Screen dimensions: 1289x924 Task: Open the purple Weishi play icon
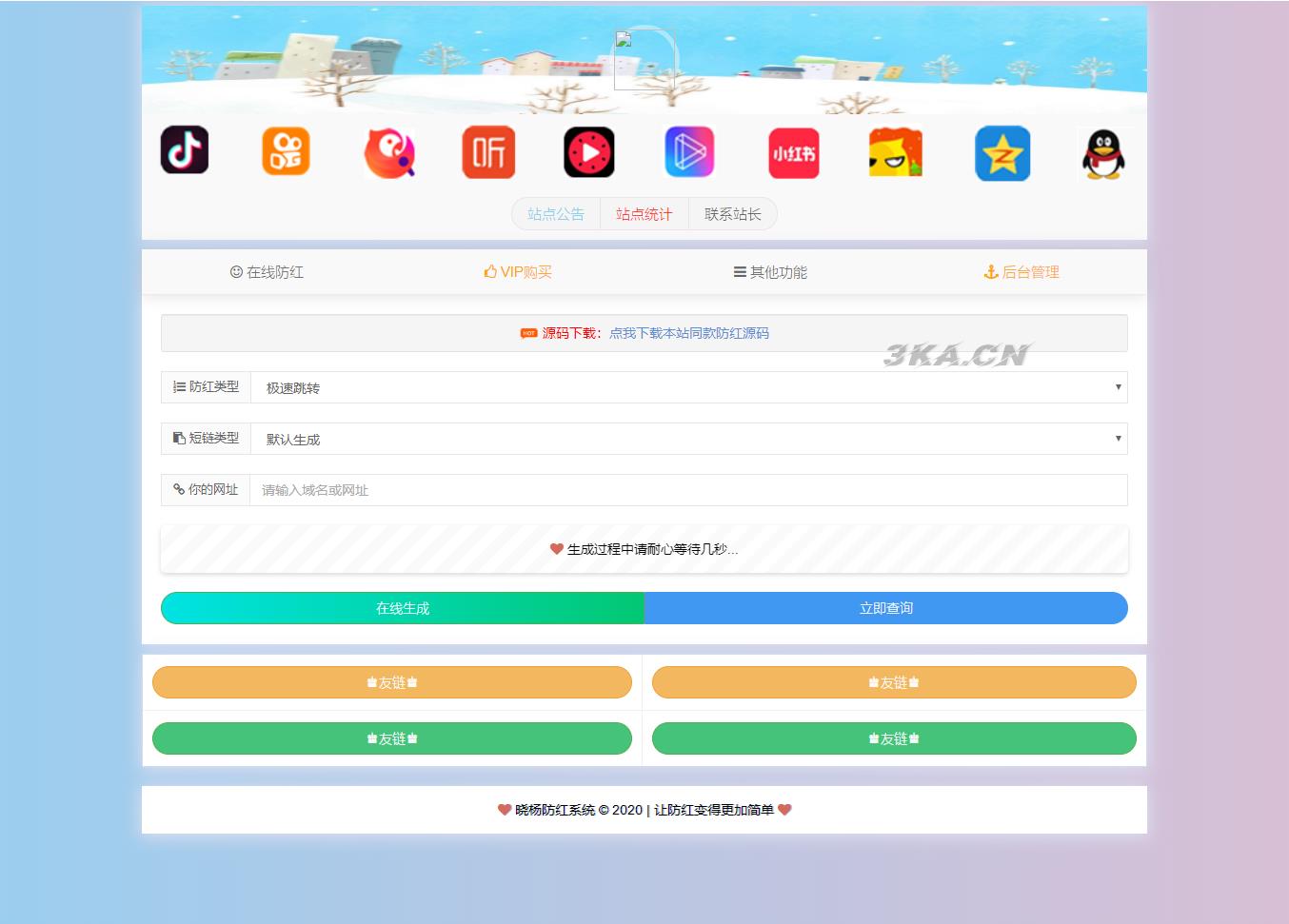(689, 151)
